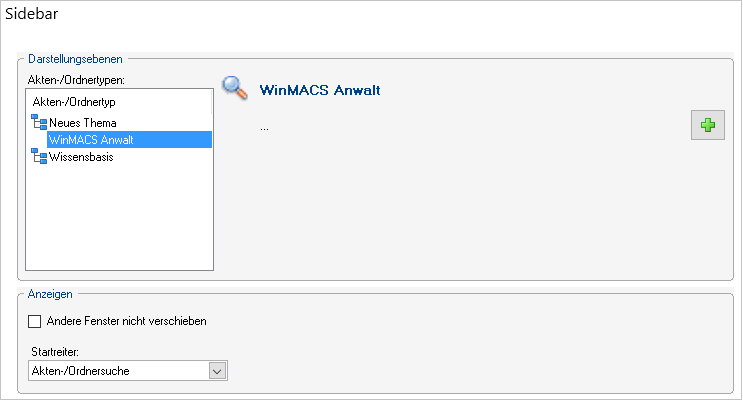Enable Andere Fenster nicht verschieben checkbox
This screenshot has height=400, width=743.
pyautogui.click(x=35, y=321)
